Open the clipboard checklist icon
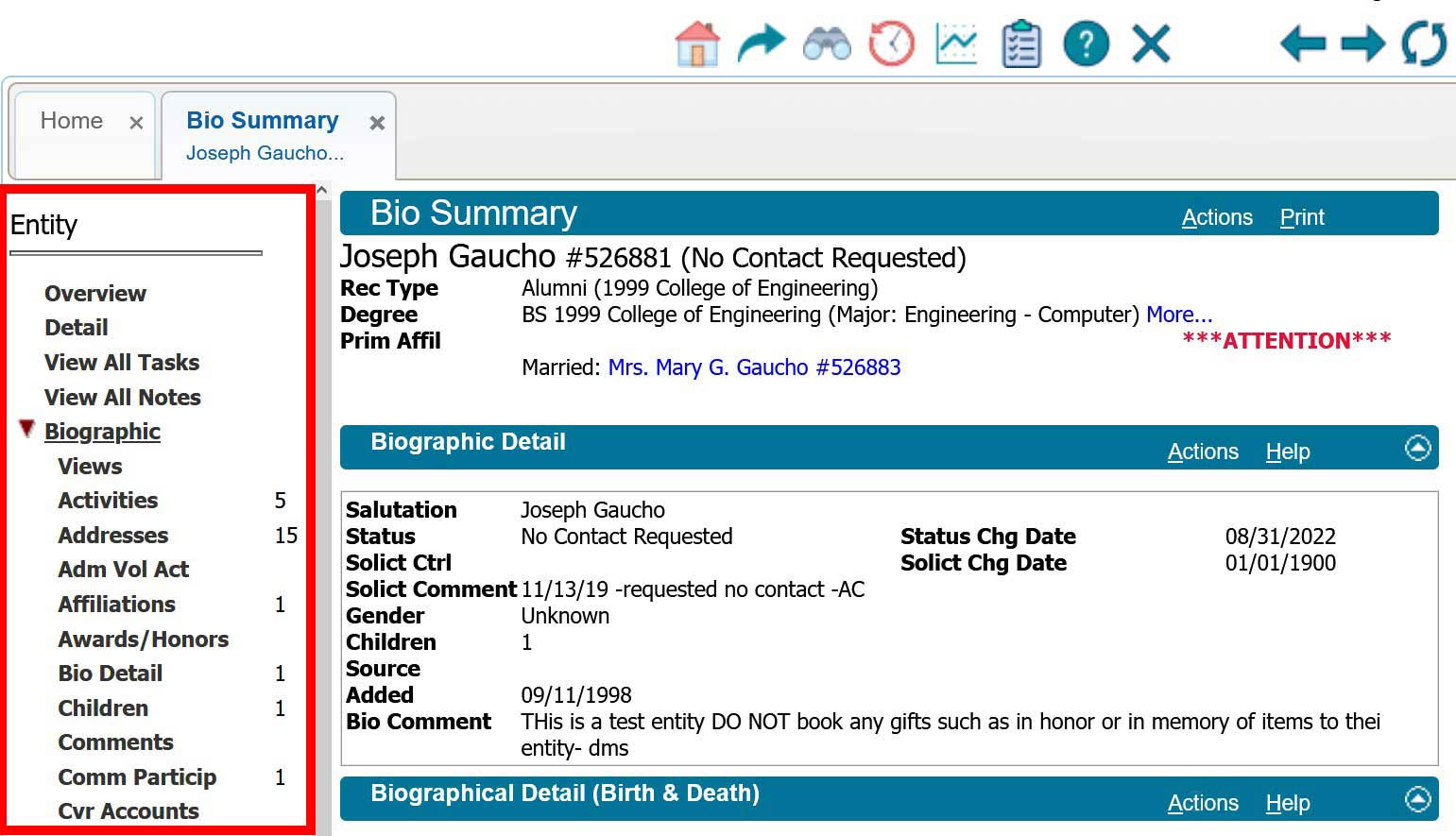 pyautogui.click(x=1020, y=44)
